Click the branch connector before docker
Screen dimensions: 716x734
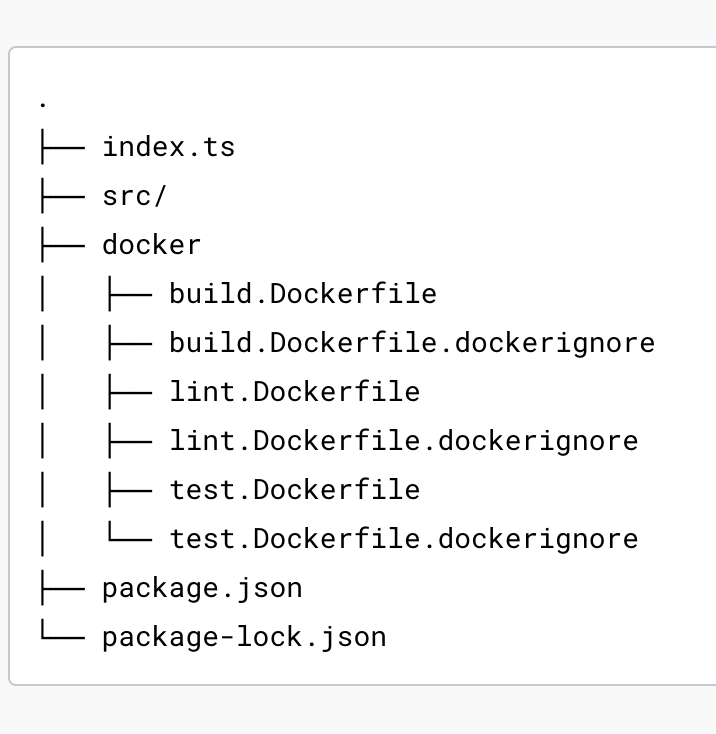[62, 245]
